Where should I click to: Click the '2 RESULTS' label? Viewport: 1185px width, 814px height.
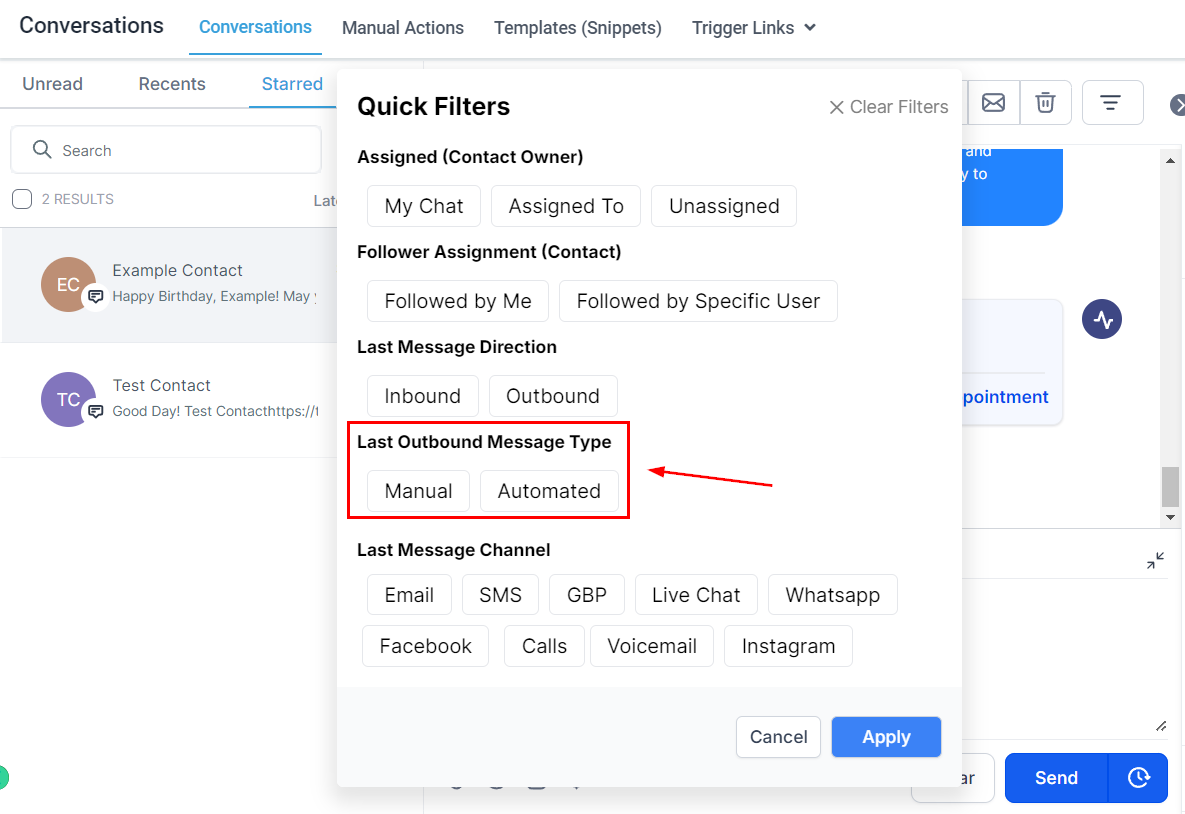[x=77, y=200]
